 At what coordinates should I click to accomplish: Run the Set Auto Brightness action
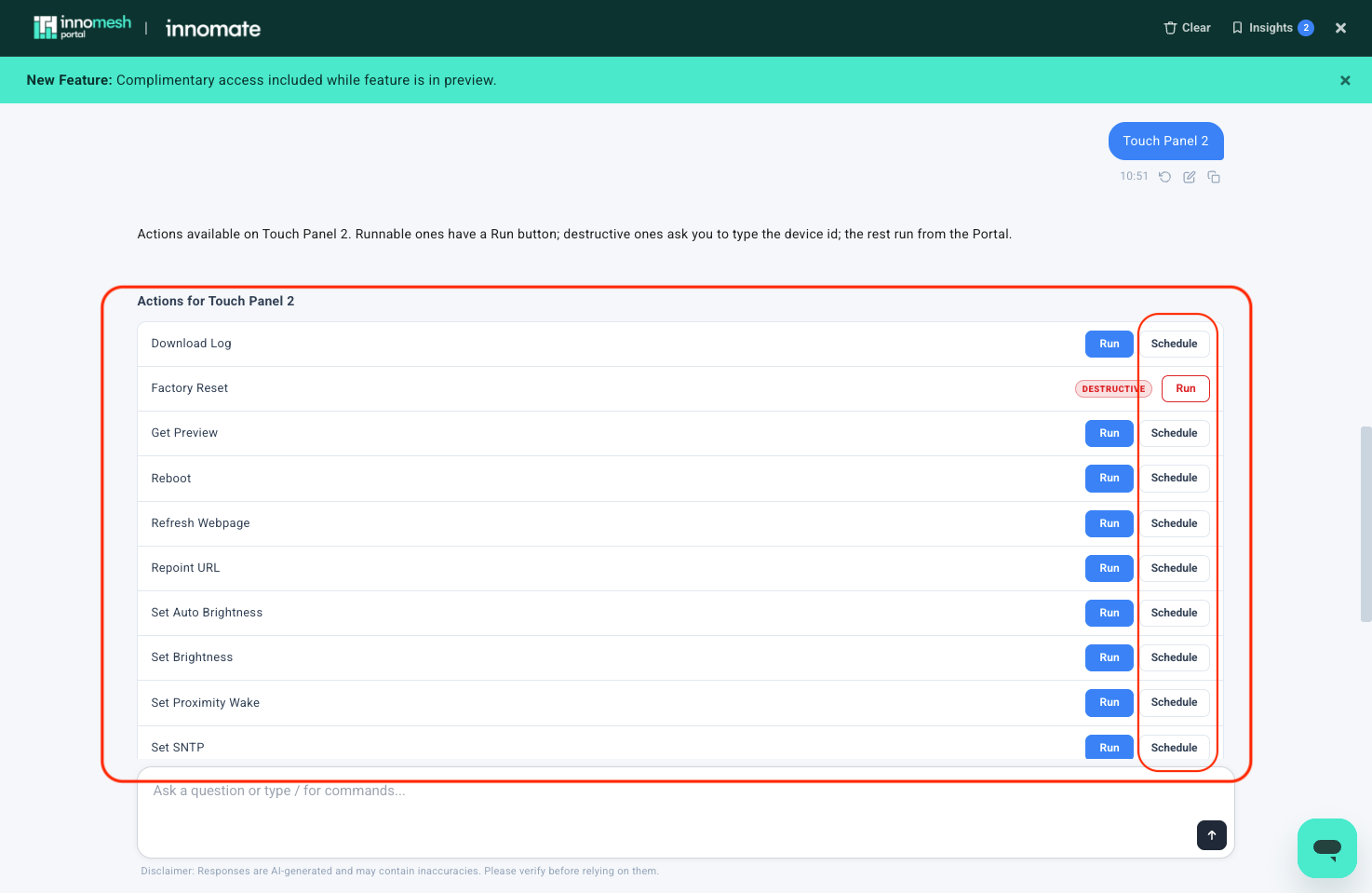pyautogui.click(x=1110, y=613)
